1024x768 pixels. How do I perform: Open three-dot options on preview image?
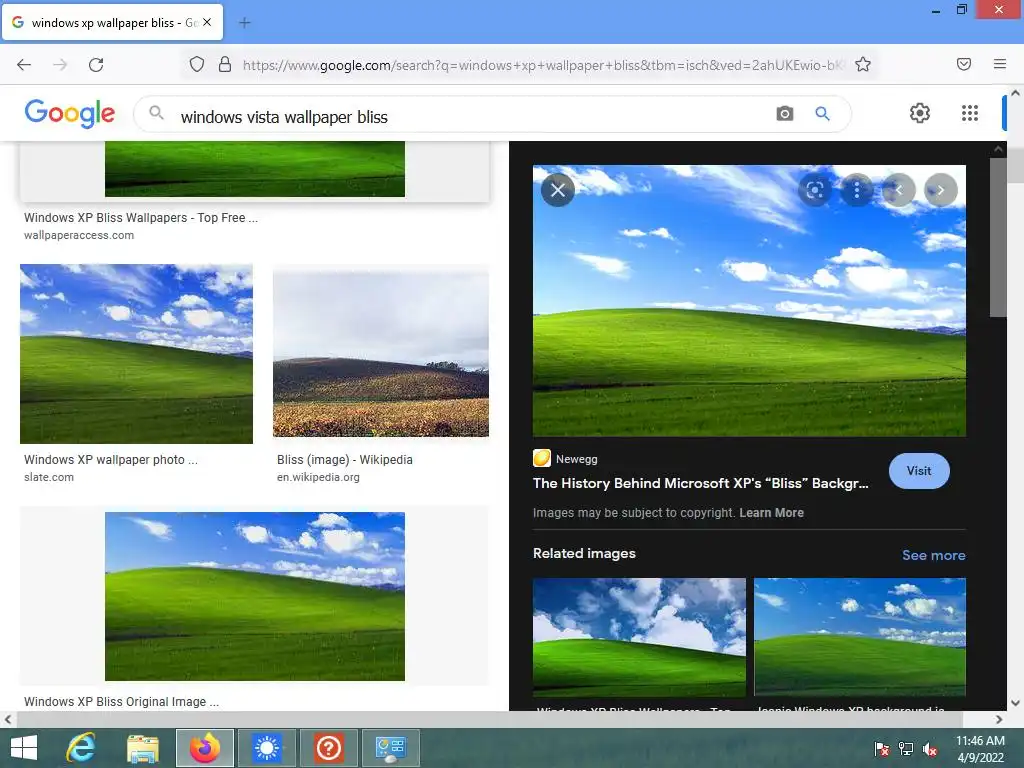(856, 190)
